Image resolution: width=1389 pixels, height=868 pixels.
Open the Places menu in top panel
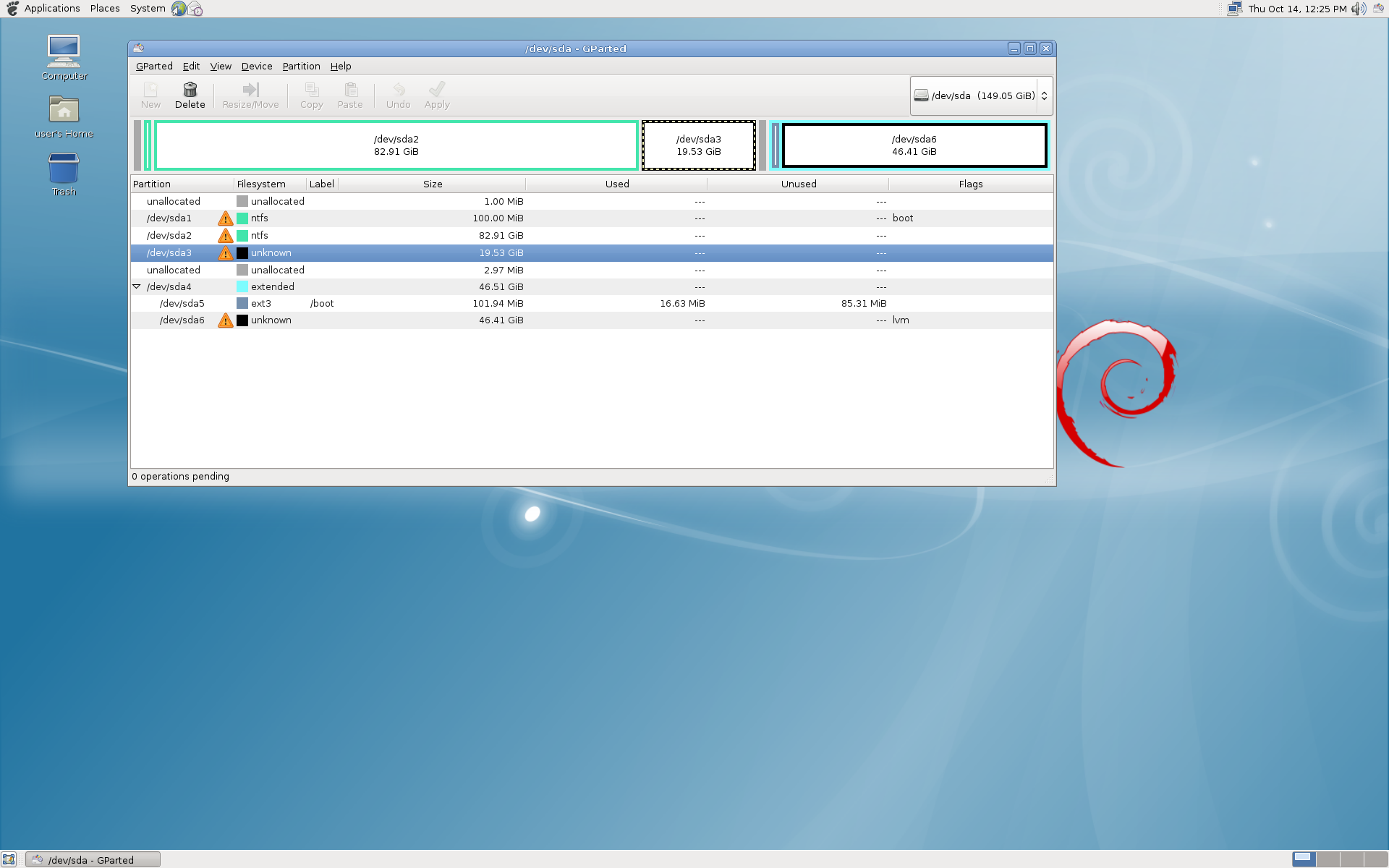pos(105,9)
